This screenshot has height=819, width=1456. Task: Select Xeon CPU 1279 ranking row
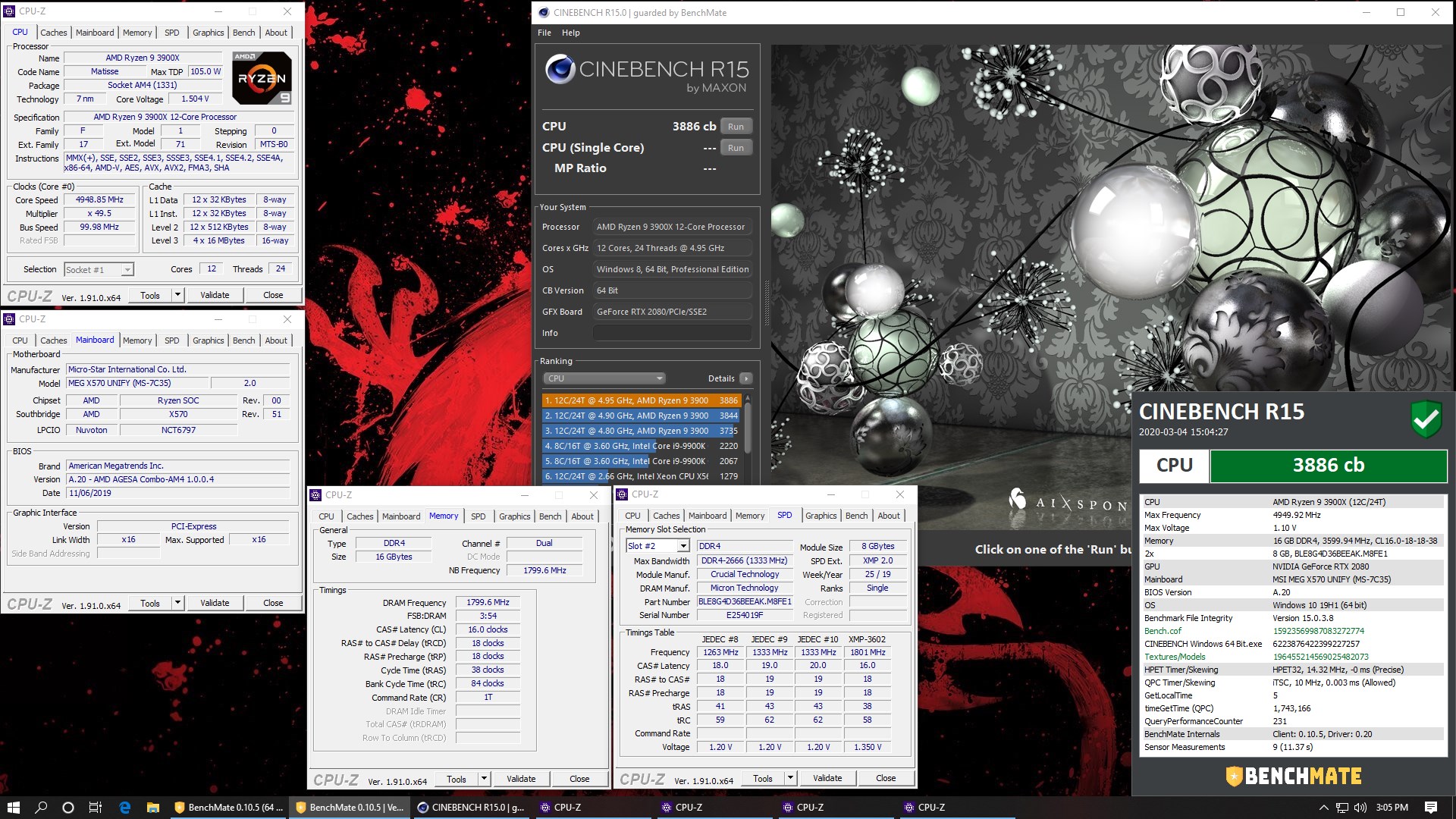642,476
